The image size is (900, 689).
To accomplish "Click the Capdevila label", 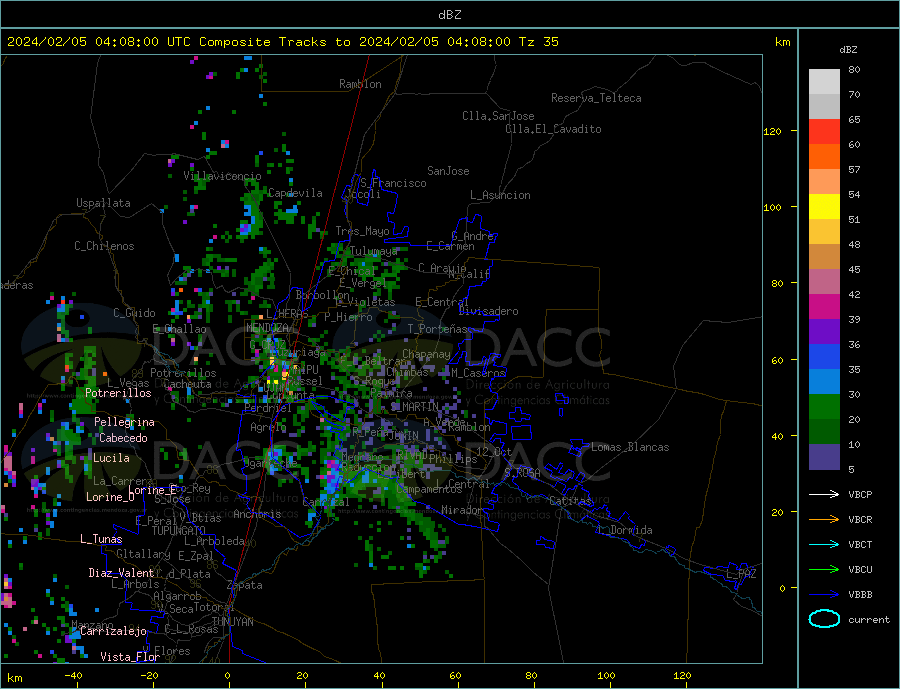I will coord(295,193).
